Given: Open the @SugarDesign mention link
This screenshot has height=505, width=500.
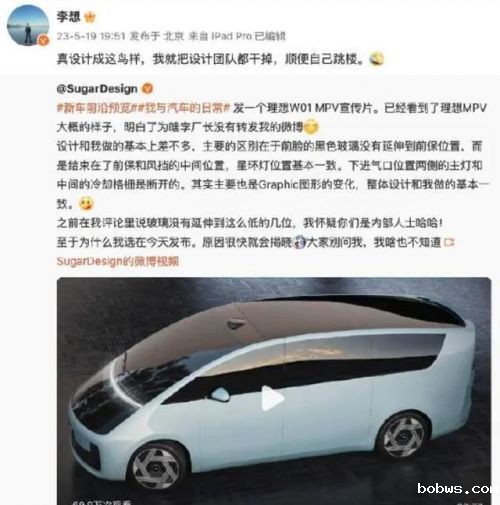Looking at the screenshot, I should click(x=97, y=89).
